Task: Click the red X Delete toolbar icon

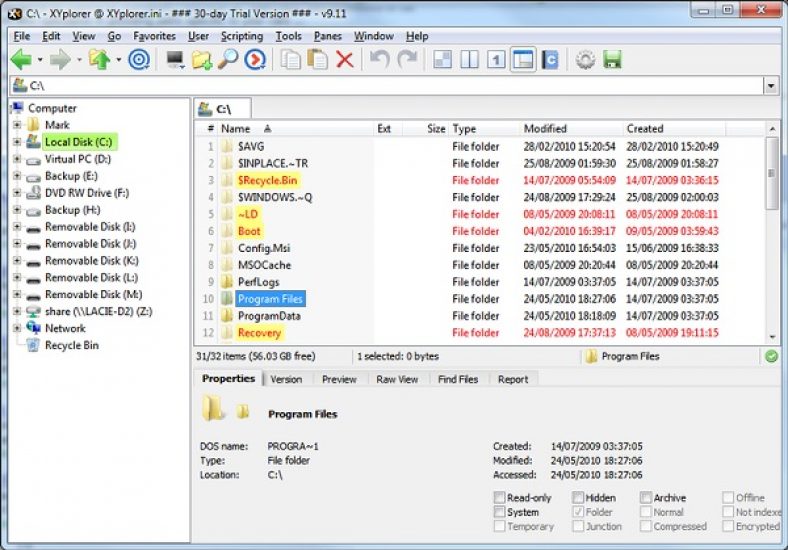Action: 345,60
